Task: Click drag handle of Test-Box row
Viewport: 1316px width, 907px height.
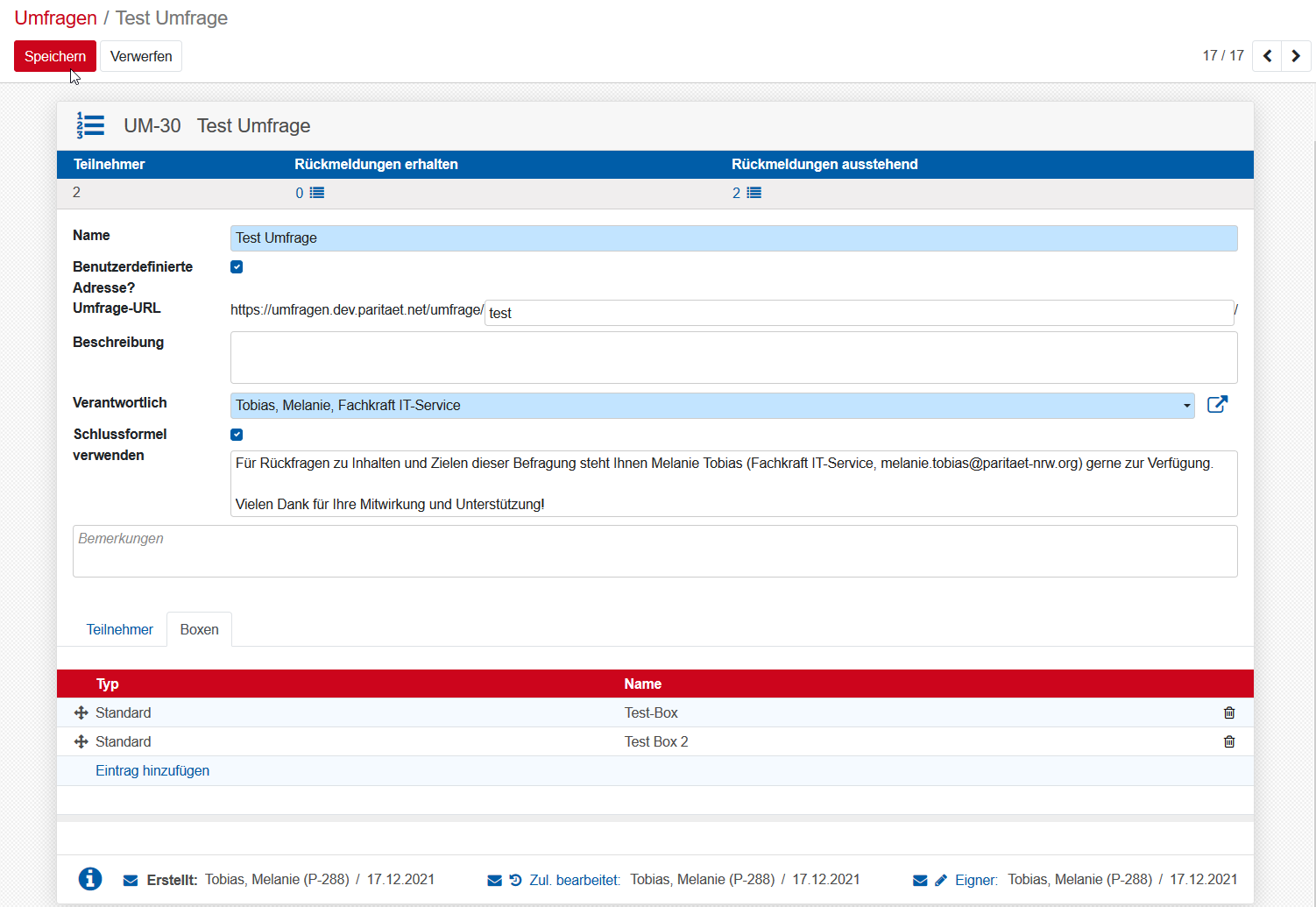Action: (x=81, y=713)
